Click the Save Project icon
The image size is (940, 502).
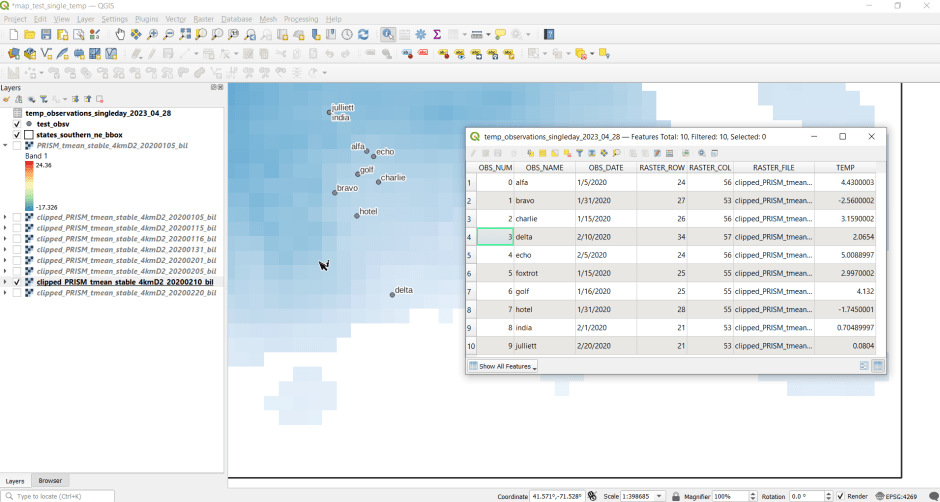pyautogui.click(x=46, y=35)
